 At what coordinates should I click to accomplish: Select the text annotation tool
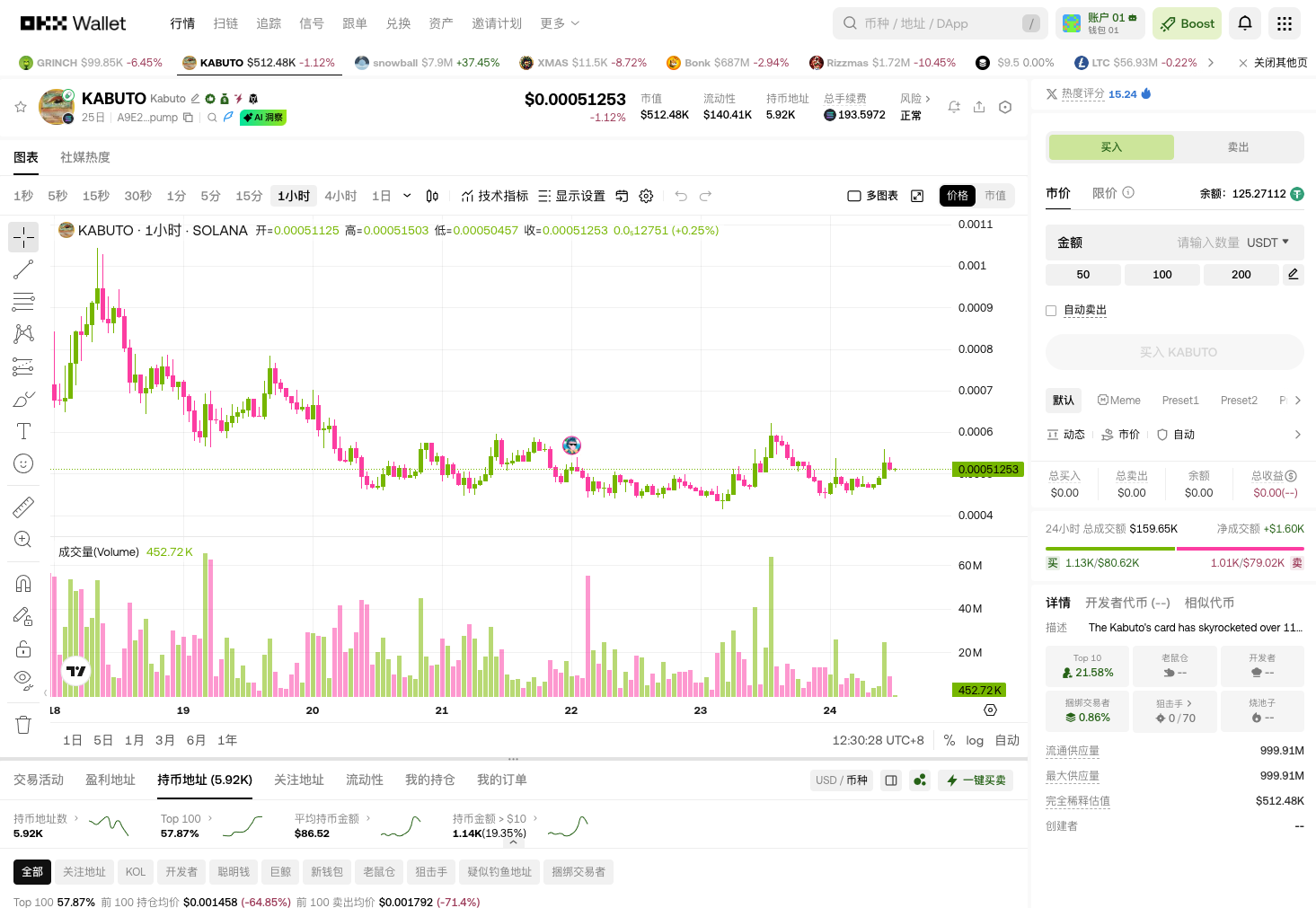point(23,431)
